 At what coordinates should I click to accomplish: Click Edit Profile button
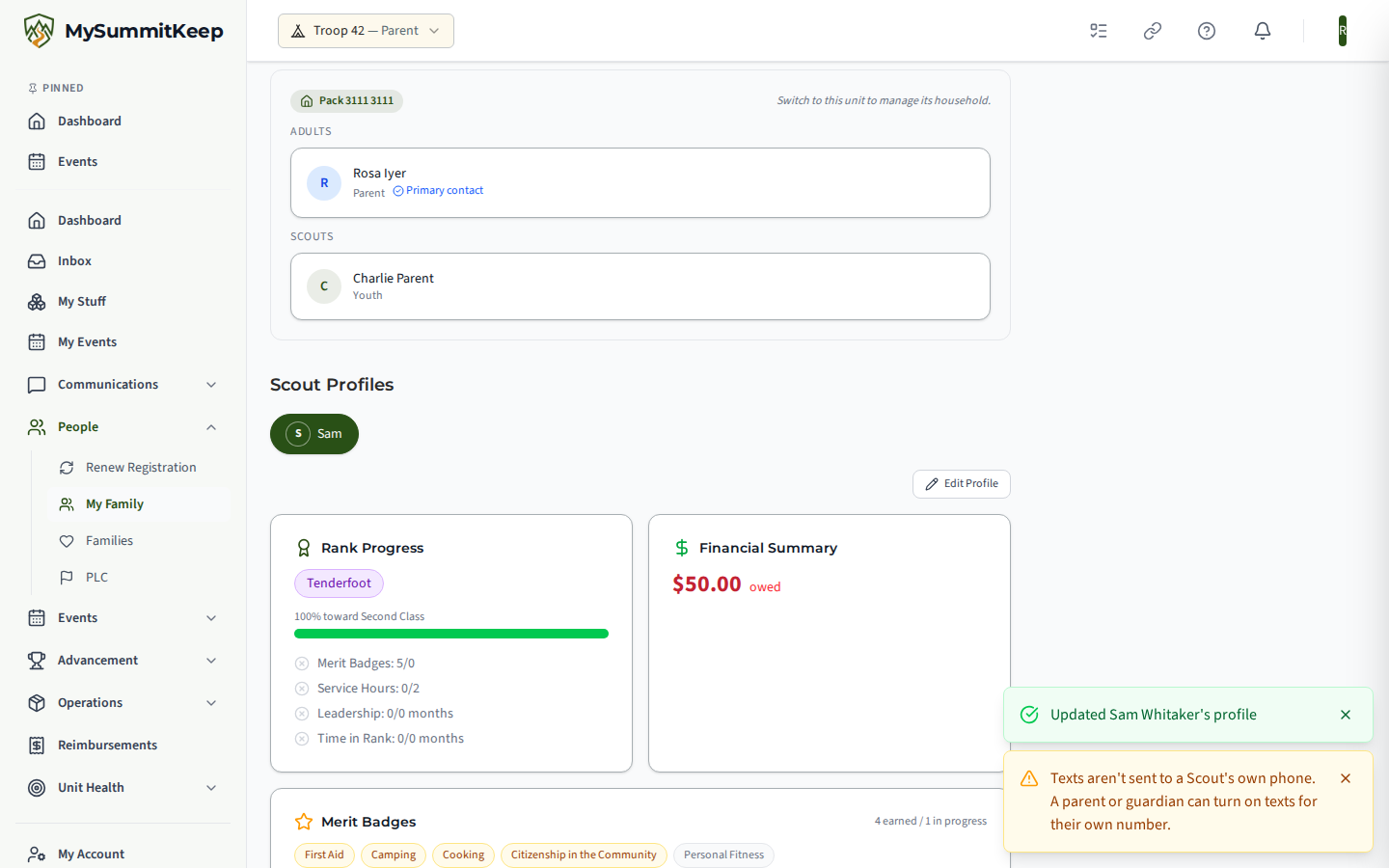pyautogui.click(x=962, y=484)
